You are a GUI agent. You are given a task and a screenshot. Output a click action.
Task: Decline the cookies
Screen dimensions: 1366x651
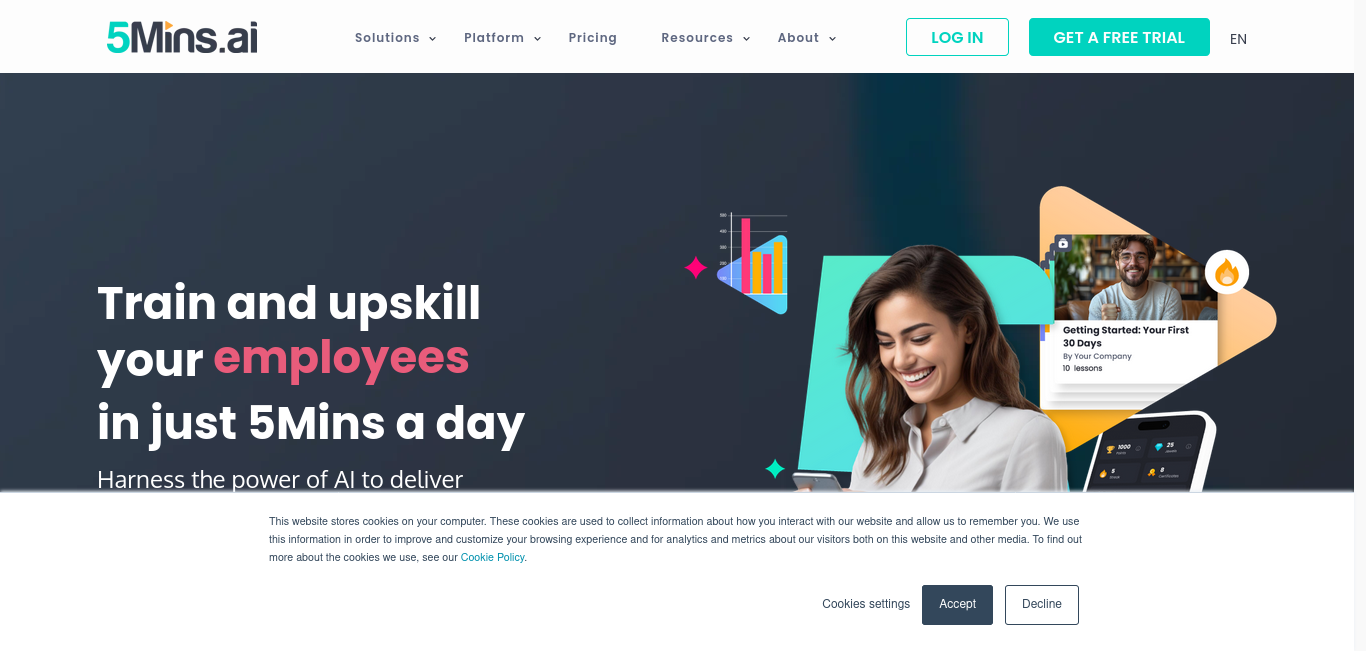pos(1042,604)
